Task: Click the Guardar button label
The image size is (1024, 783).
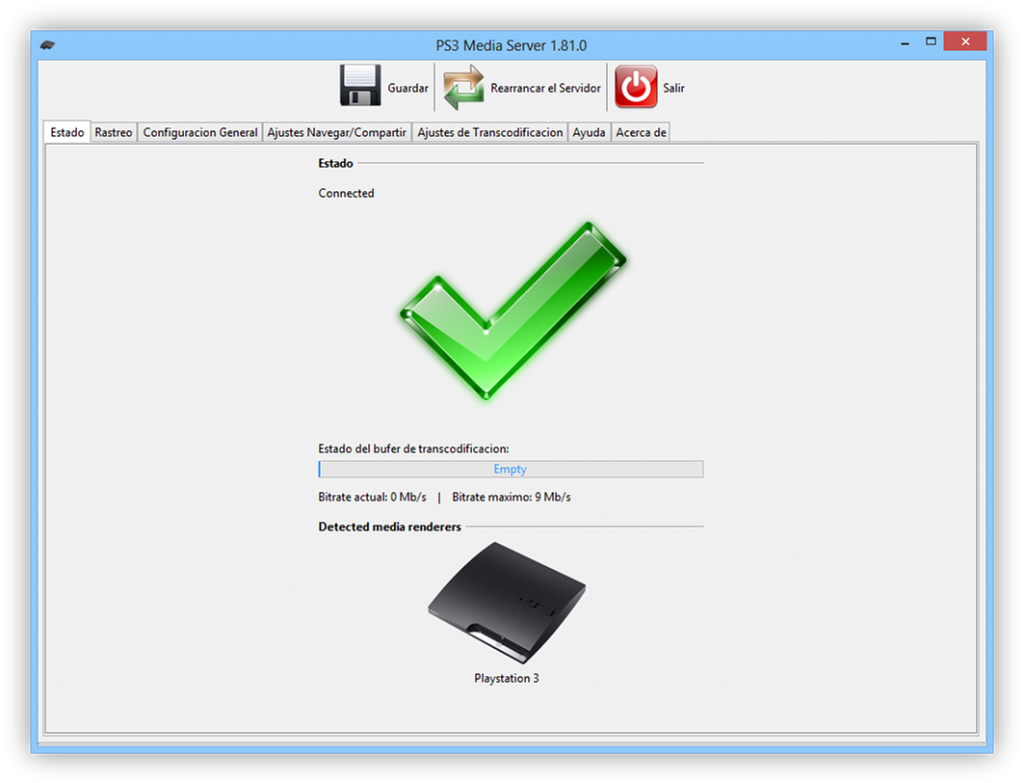Action: click(x=408, y=88)
